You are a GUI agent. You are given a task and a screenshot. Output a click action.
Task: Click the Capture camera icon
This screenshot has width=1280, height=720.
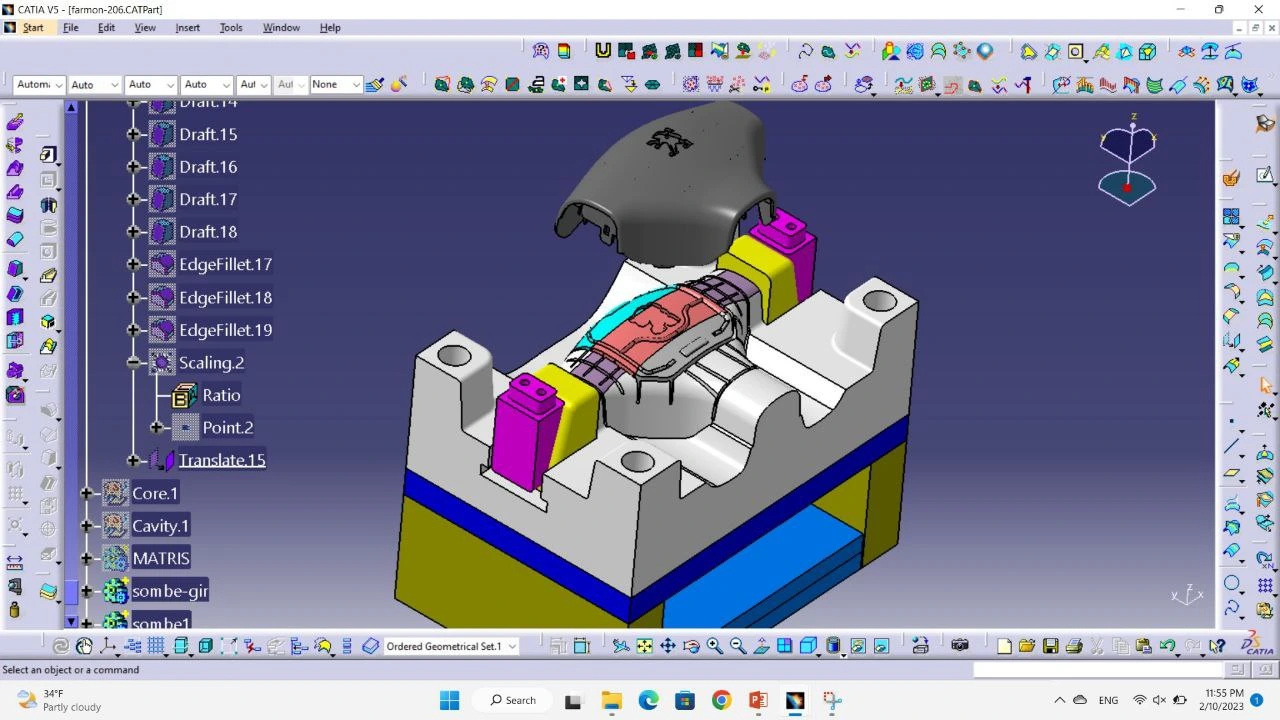[960, 646]
